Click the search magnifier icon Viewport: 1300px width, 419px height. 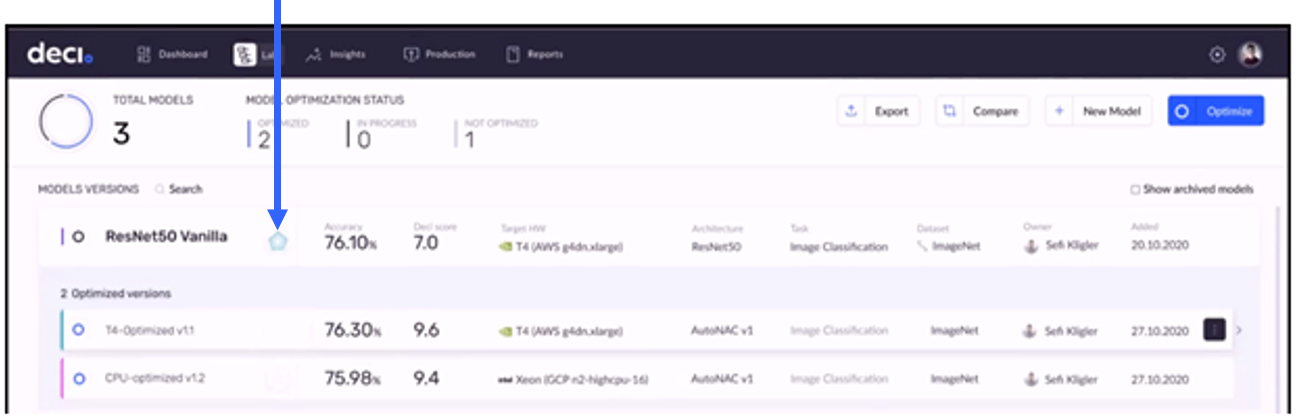click(x=160, y=189)
